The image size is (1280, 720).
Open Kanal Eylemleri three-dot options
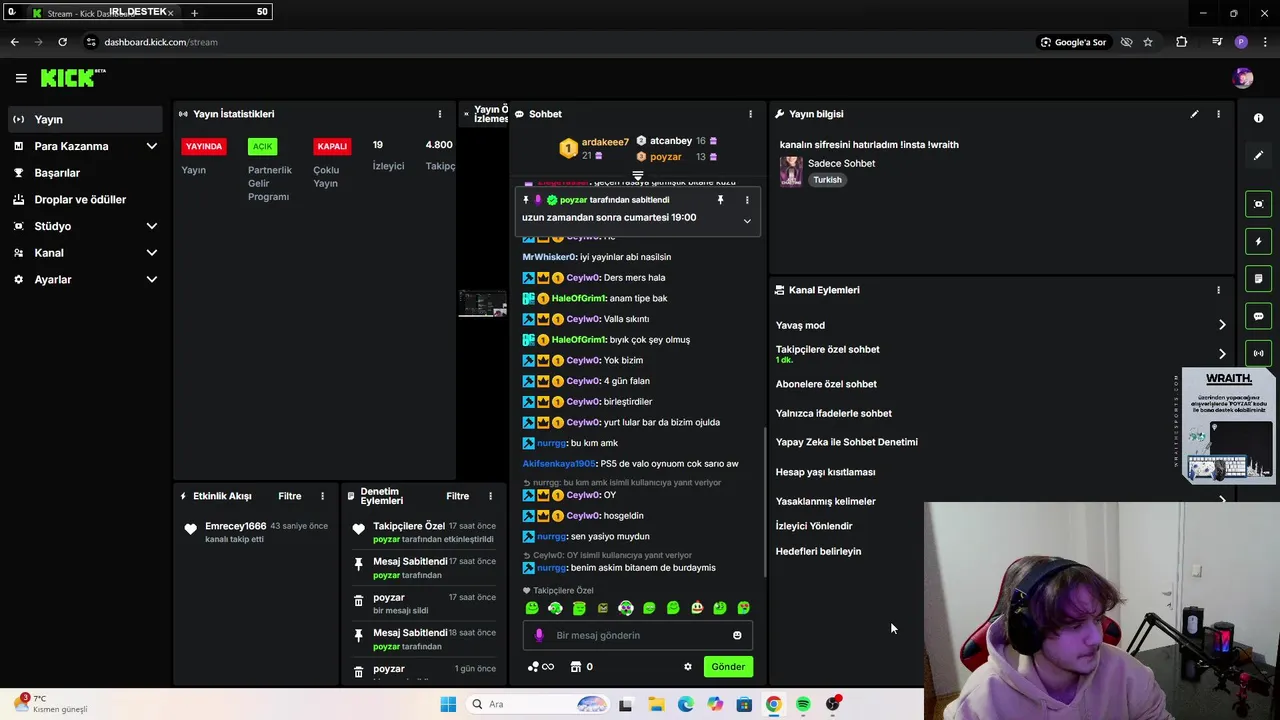coord(1218,290)
